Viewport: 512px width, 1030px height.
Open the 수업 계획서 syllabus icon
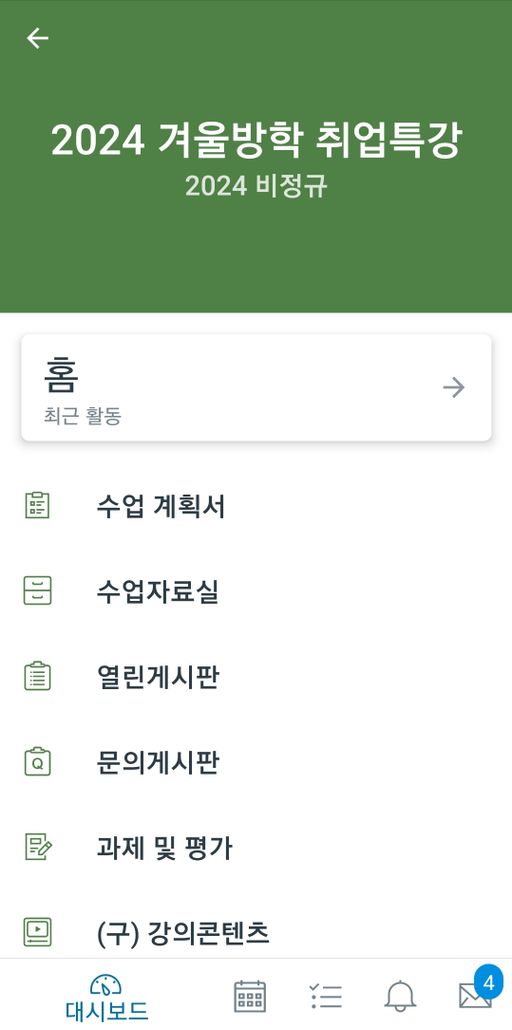point(37,506)
